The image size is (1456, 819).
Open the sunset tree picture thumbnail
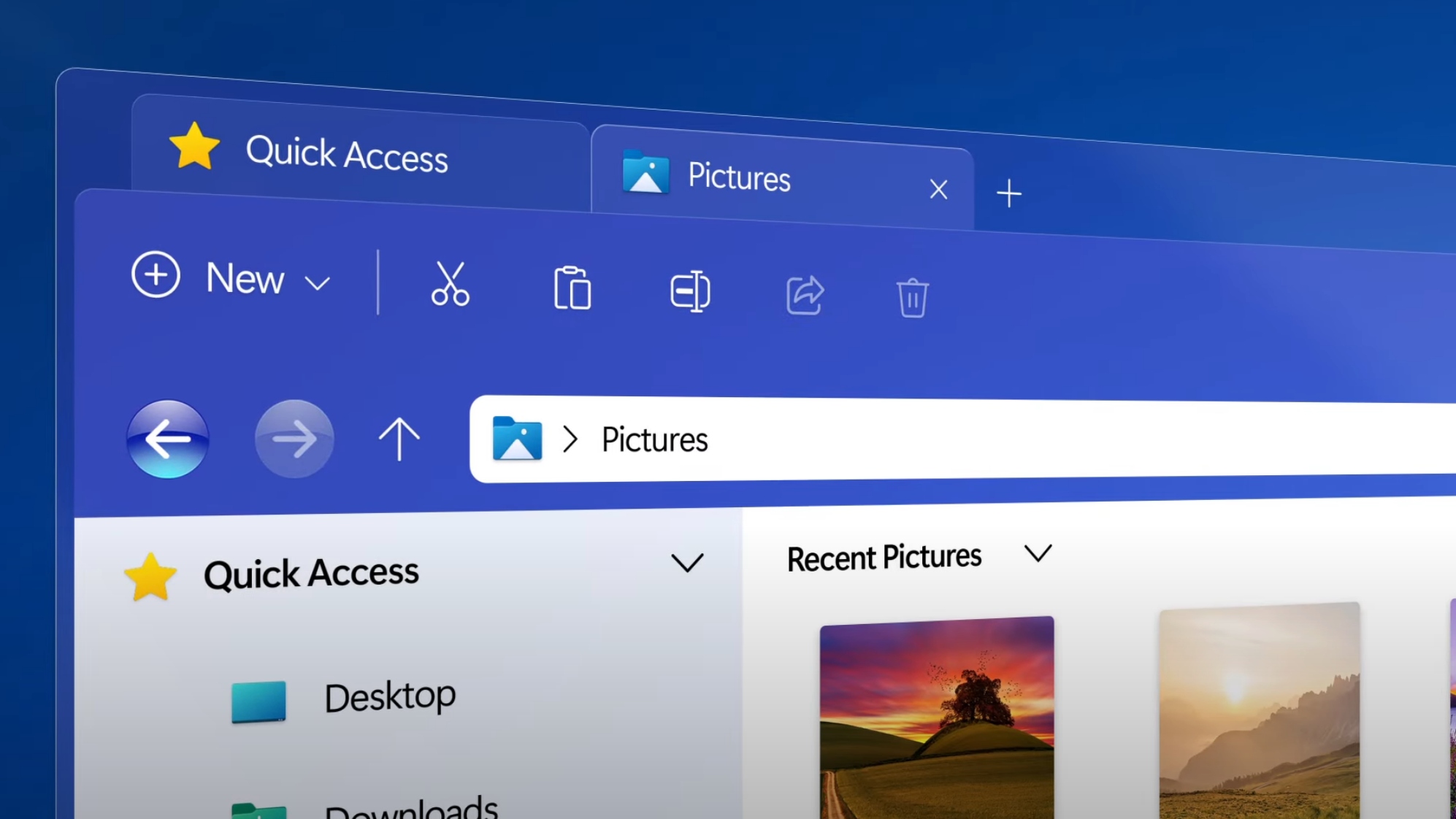coord(936,719)
